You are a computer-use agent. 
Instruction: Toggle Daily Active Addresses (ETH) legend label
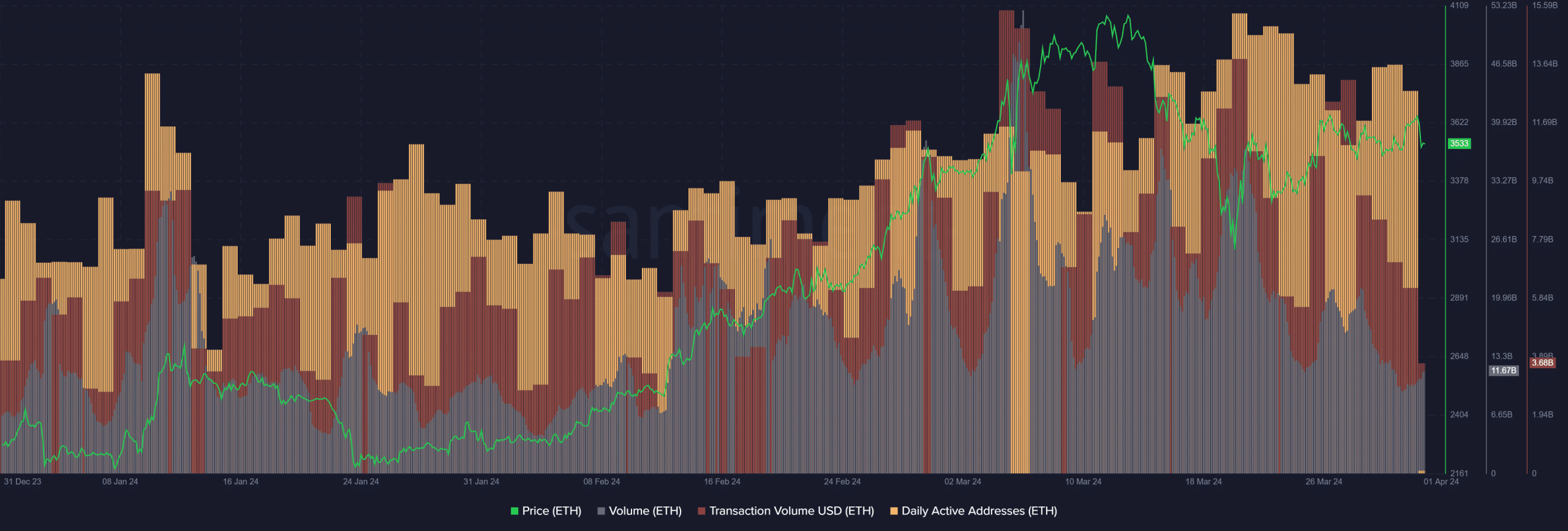click(x=979, y=511)
